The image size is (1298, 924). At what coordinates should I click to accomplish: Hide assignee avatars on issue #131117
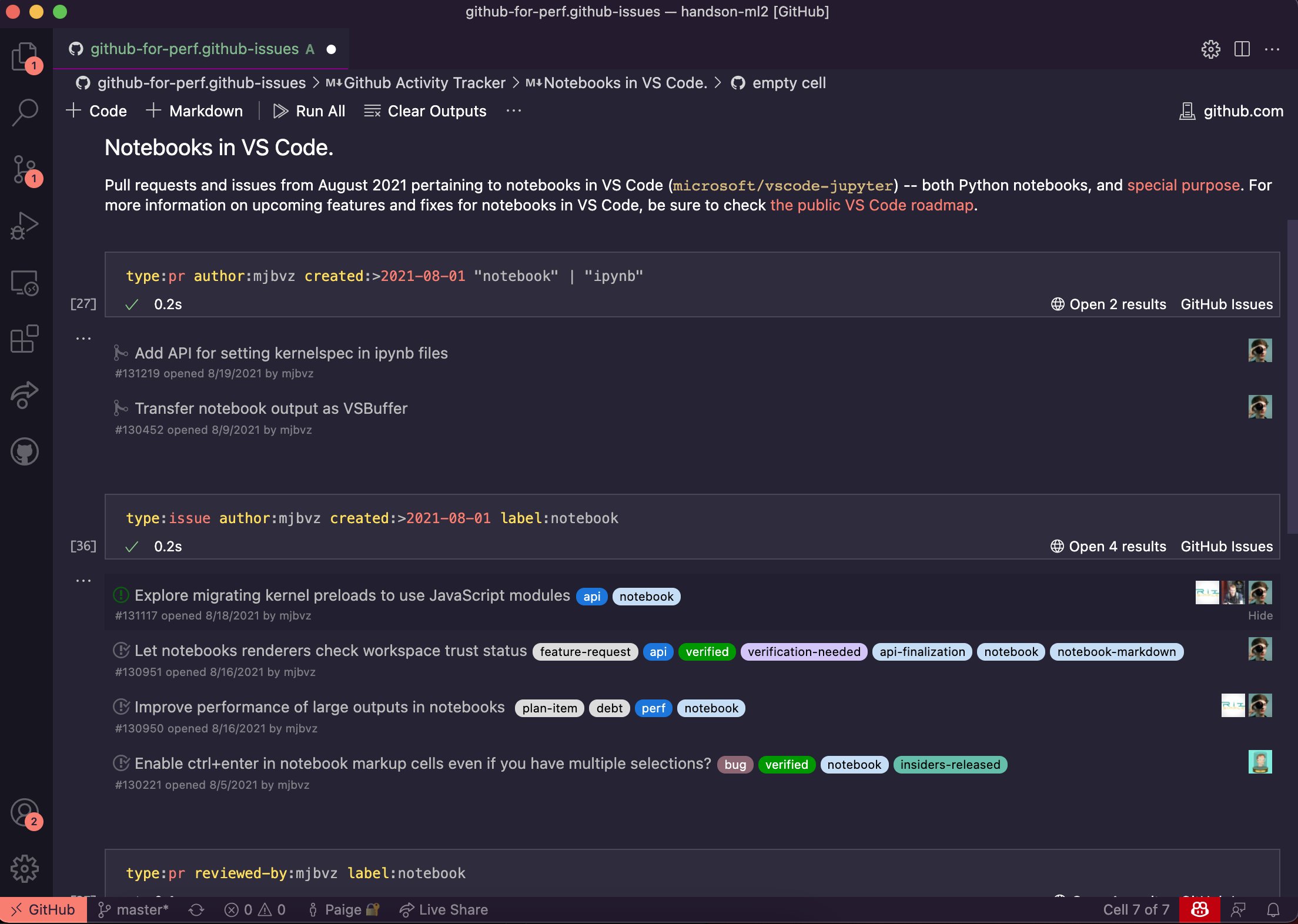coord(1260,615)
